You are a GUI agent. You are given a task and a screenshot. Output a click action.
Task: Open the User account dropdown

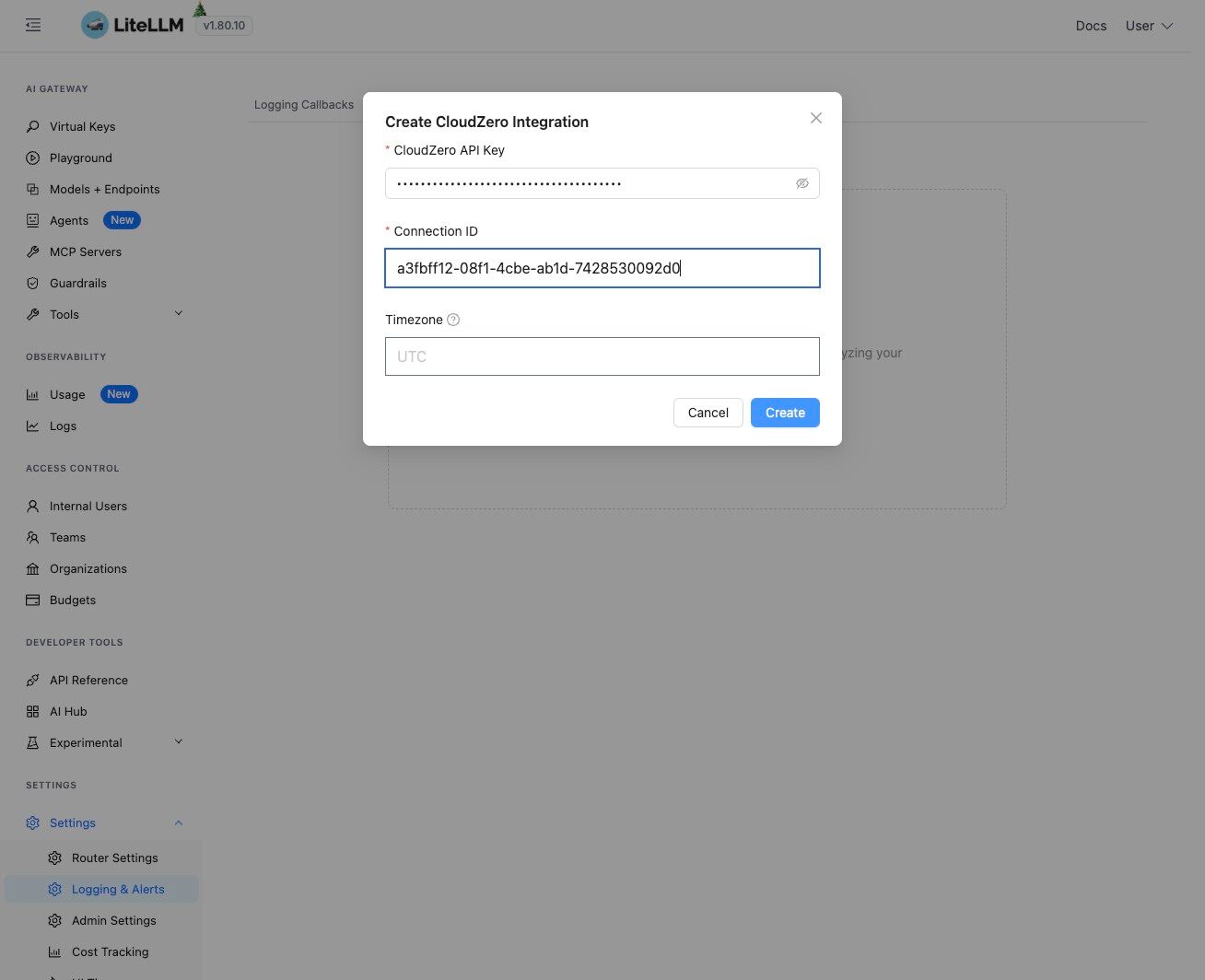[1149, 26]
